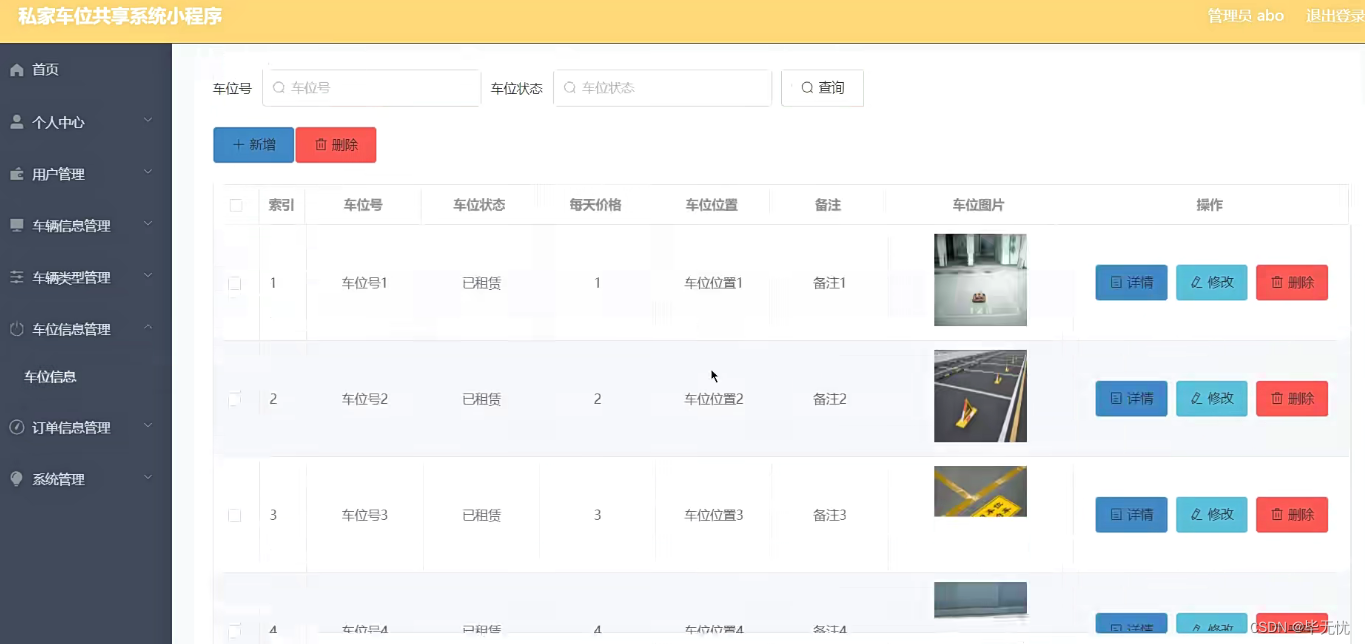Click the trash icon in row 车位号2
Viewport: 1365px width, 644px height.
click(x=1277, y=399)
